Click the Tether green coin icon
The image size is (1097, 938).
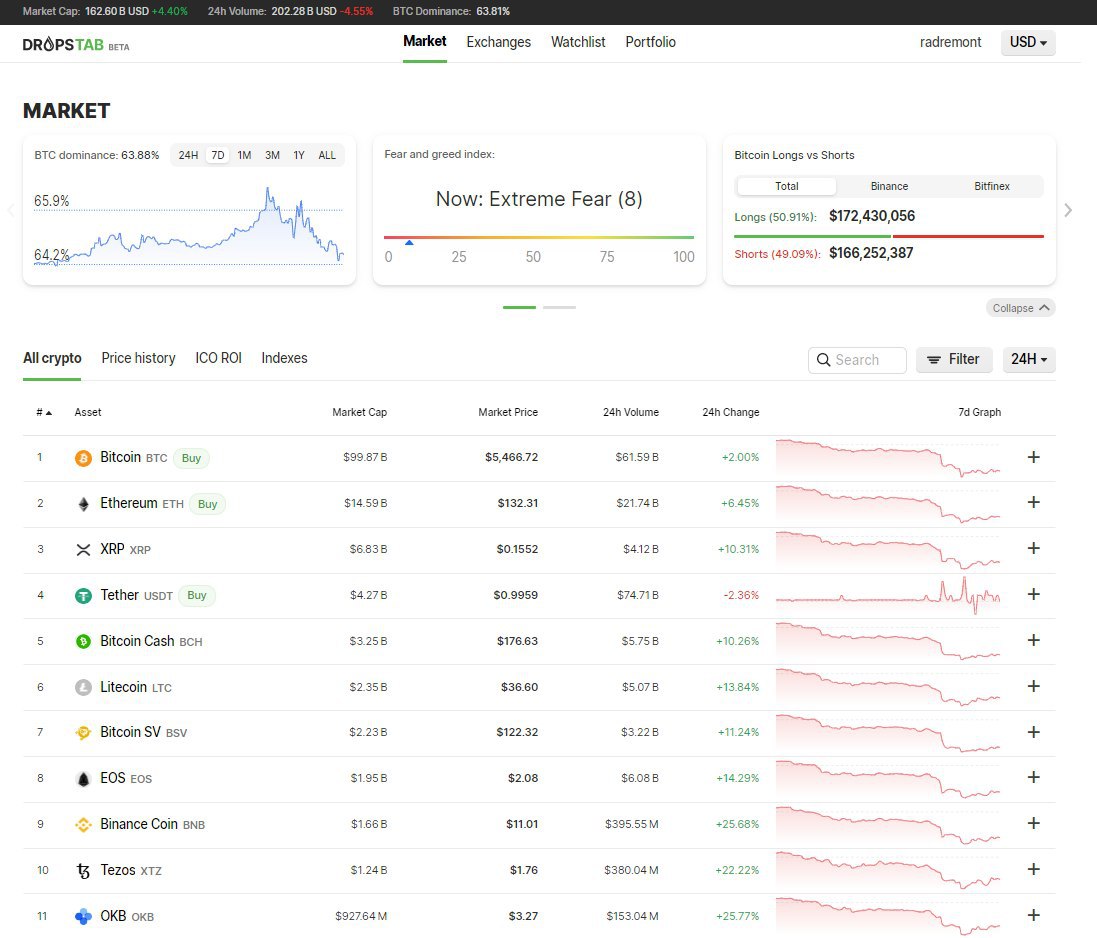coord(83,596)
